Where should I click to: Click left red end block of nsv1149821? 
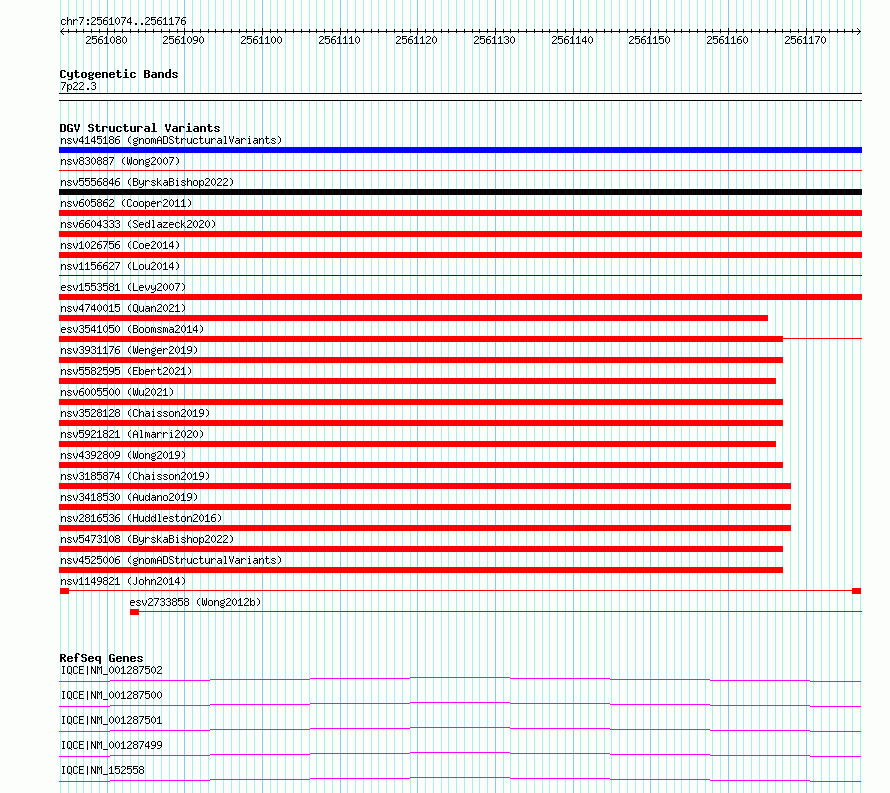pyautogui.click(x=64, y=591)
